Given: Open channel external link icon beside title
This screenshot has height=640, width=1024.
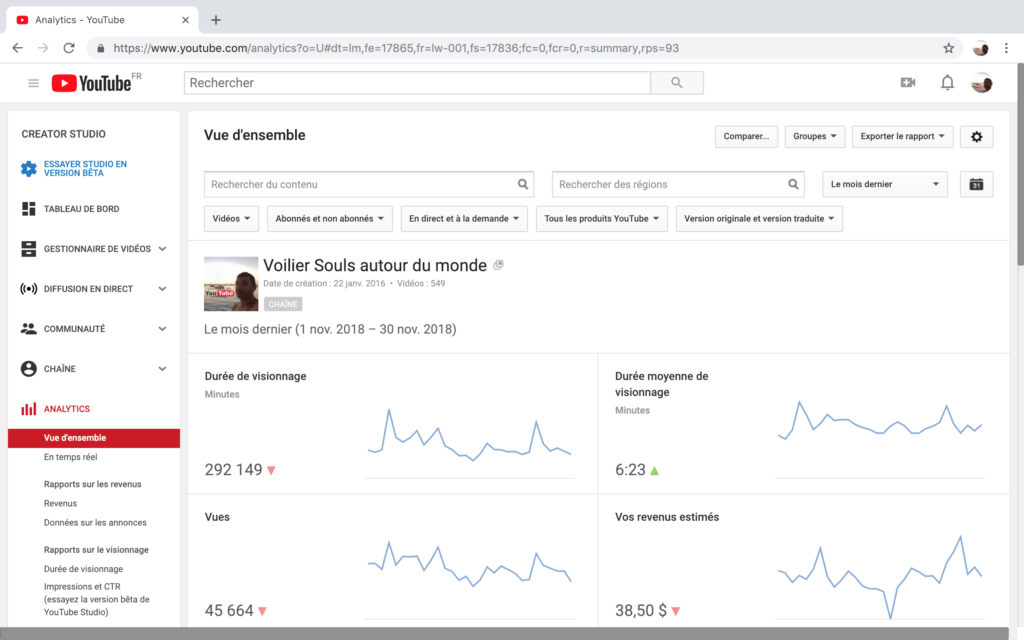Looking at the screenshot, I should coord(498,264).
